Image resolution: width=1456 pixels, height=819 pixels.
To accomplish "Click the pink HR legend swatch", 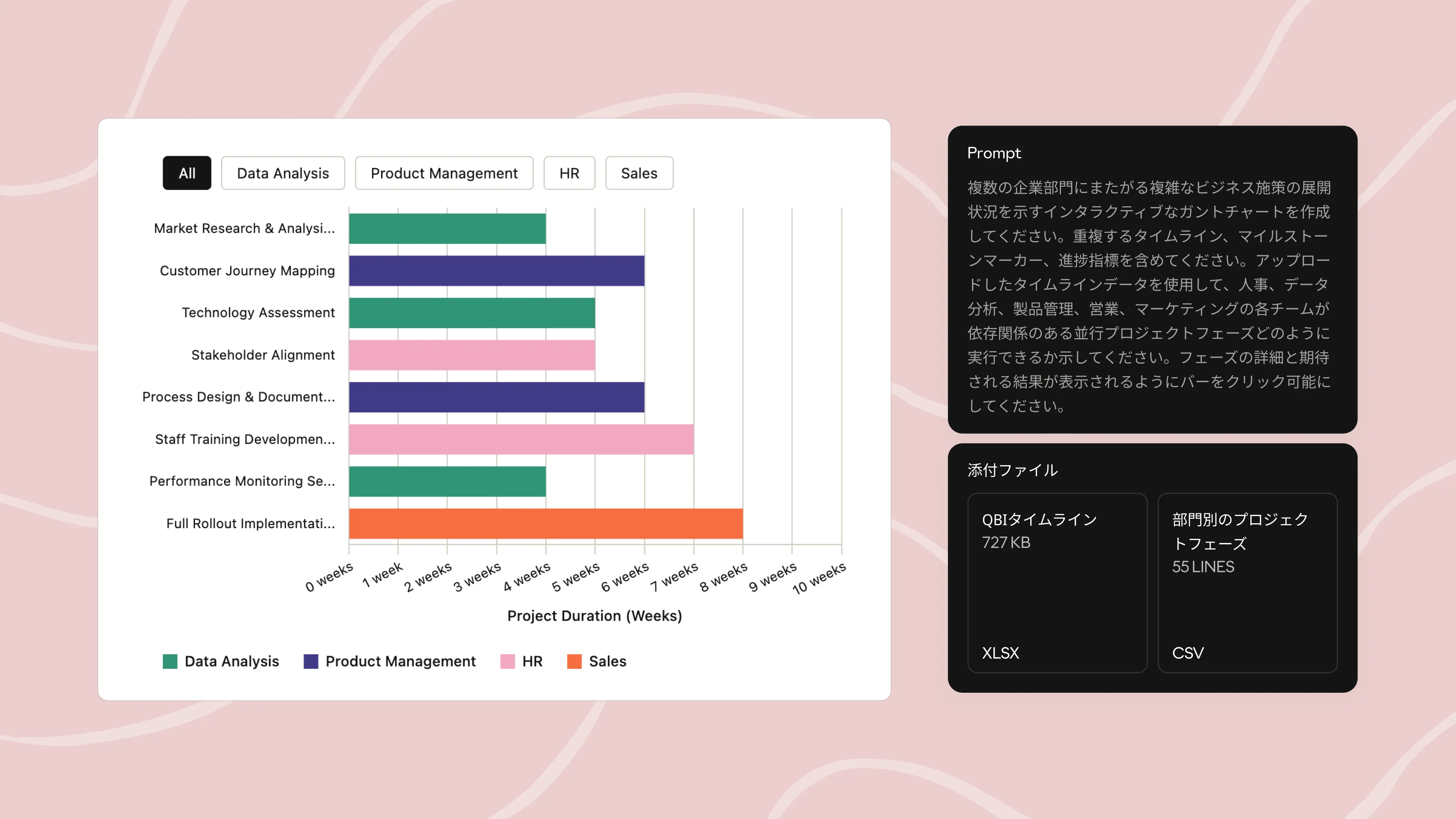I will (508, 661).
